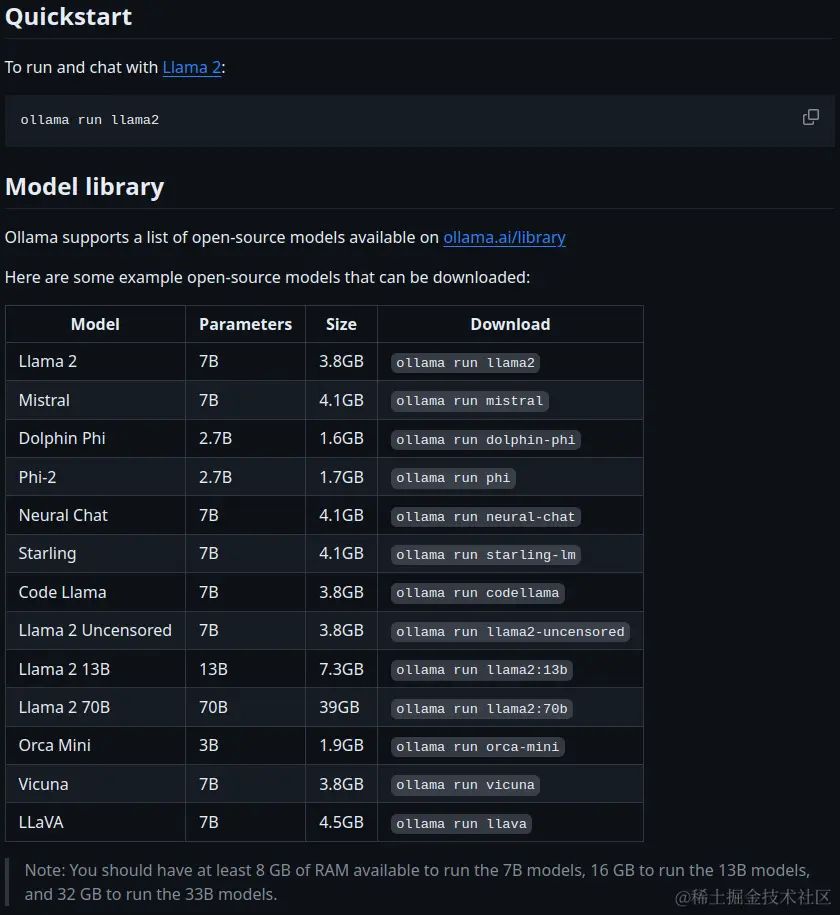Click the 7.3GB size cell
This screenshot has width=840, height=915.
(x=341, y=669)
